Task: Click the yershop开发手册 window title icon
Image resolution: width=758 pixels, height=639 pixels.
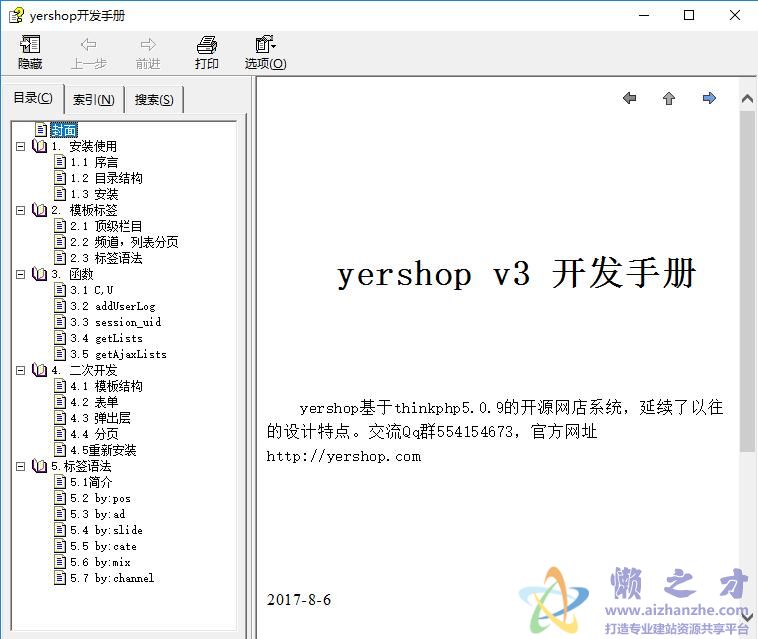Action: coord(16,15)
